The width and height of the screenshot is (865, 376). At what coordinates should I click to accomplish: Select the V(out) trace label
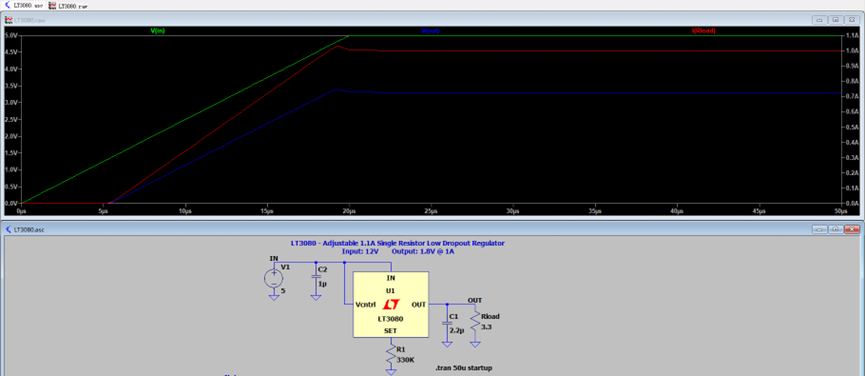pos(430,31)
